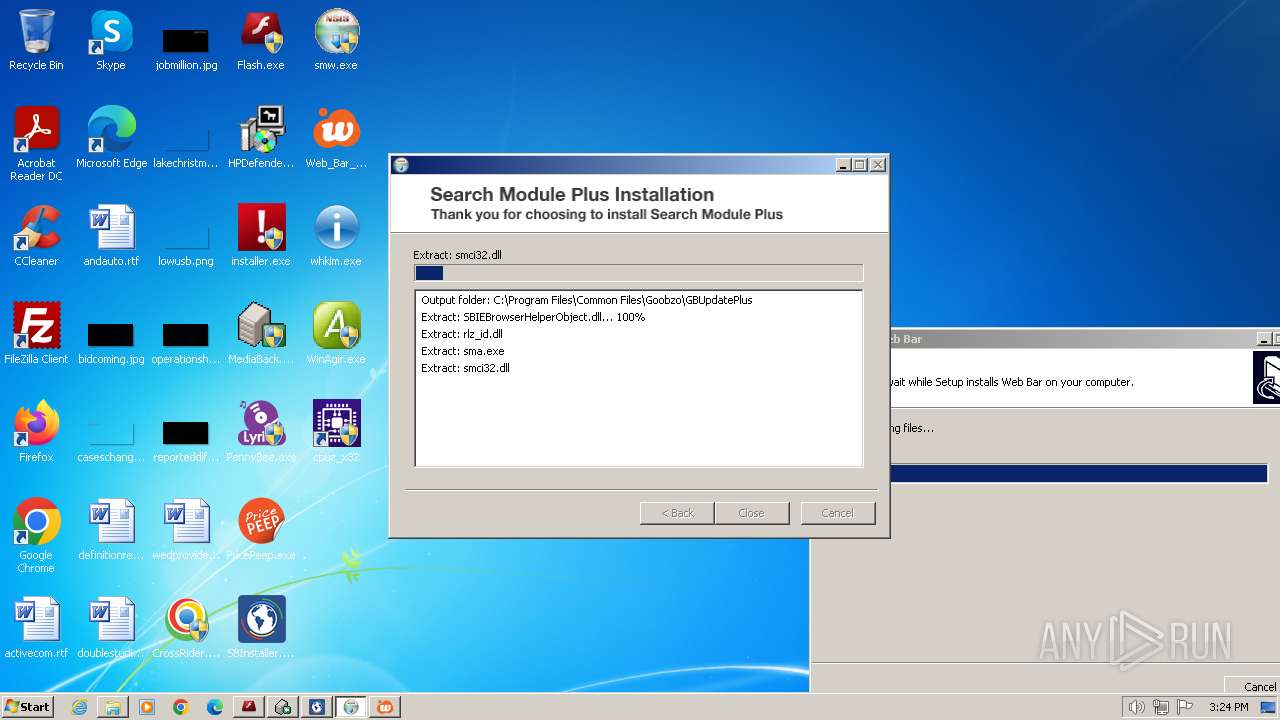Open the Start menu
Image resolution: width=1280 pixels, height=720 pixels.
coord(28,707)
